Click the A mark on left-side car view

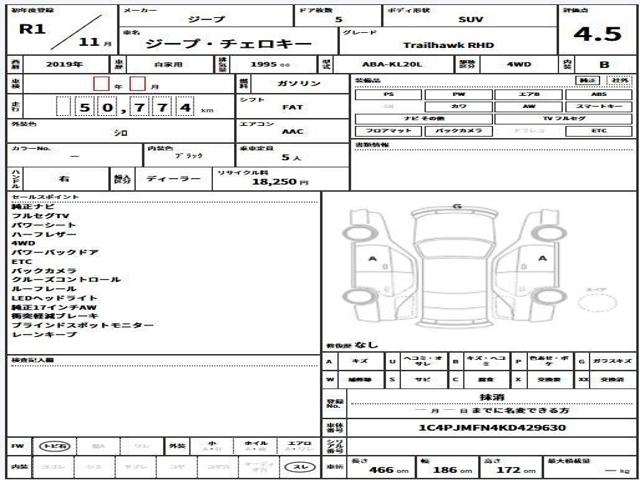[x=372, y=258]
